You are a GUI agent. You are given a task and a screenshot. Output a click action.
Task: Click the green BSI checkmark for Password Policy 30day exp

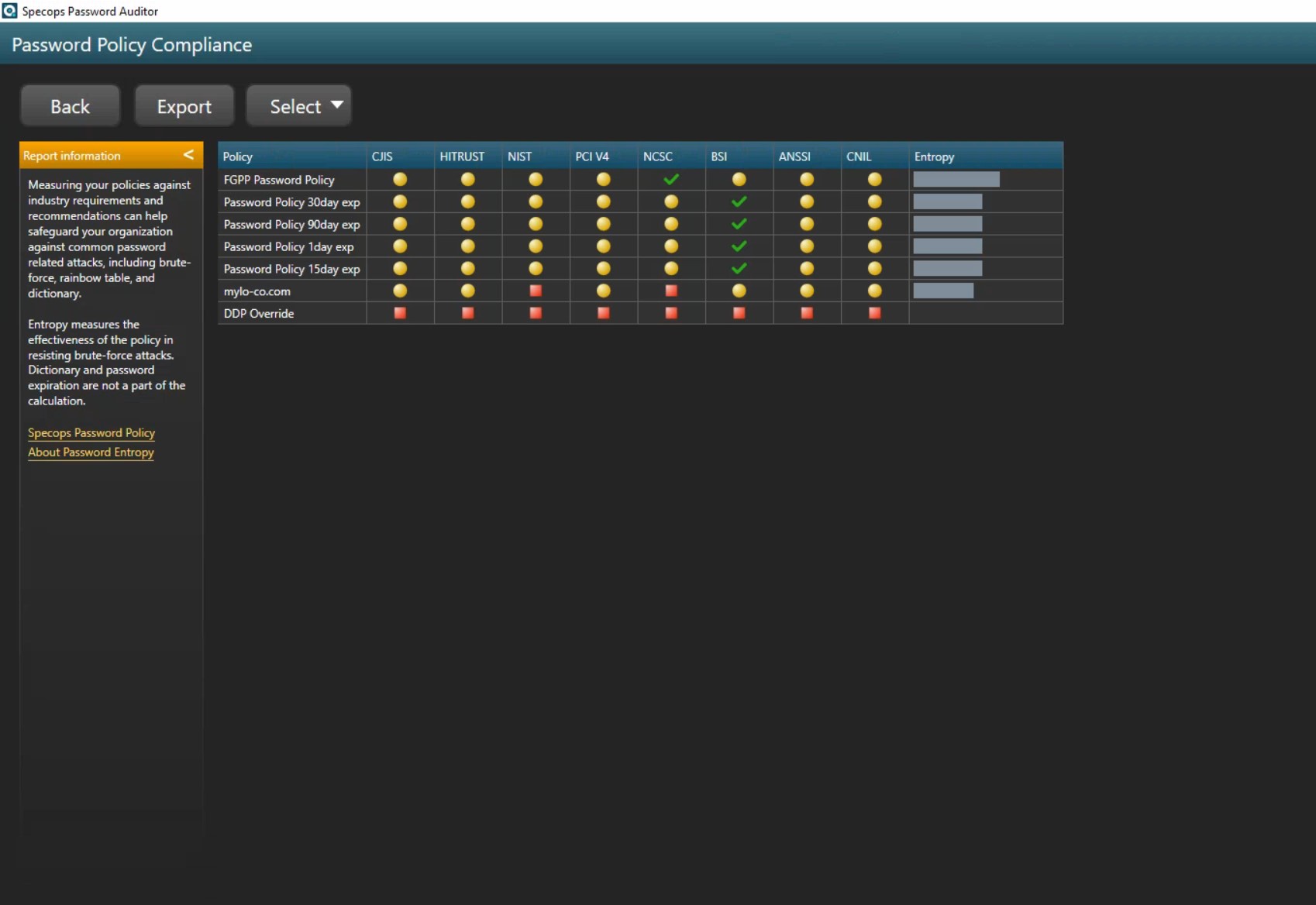point(739,201)
